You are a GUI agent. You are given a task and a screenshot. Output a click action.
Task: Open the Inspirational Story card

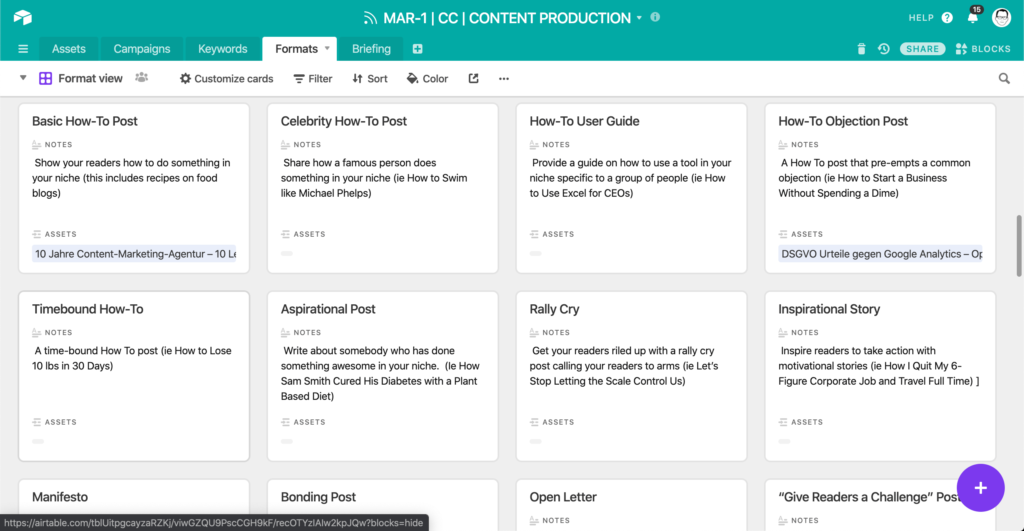point(880,376)
